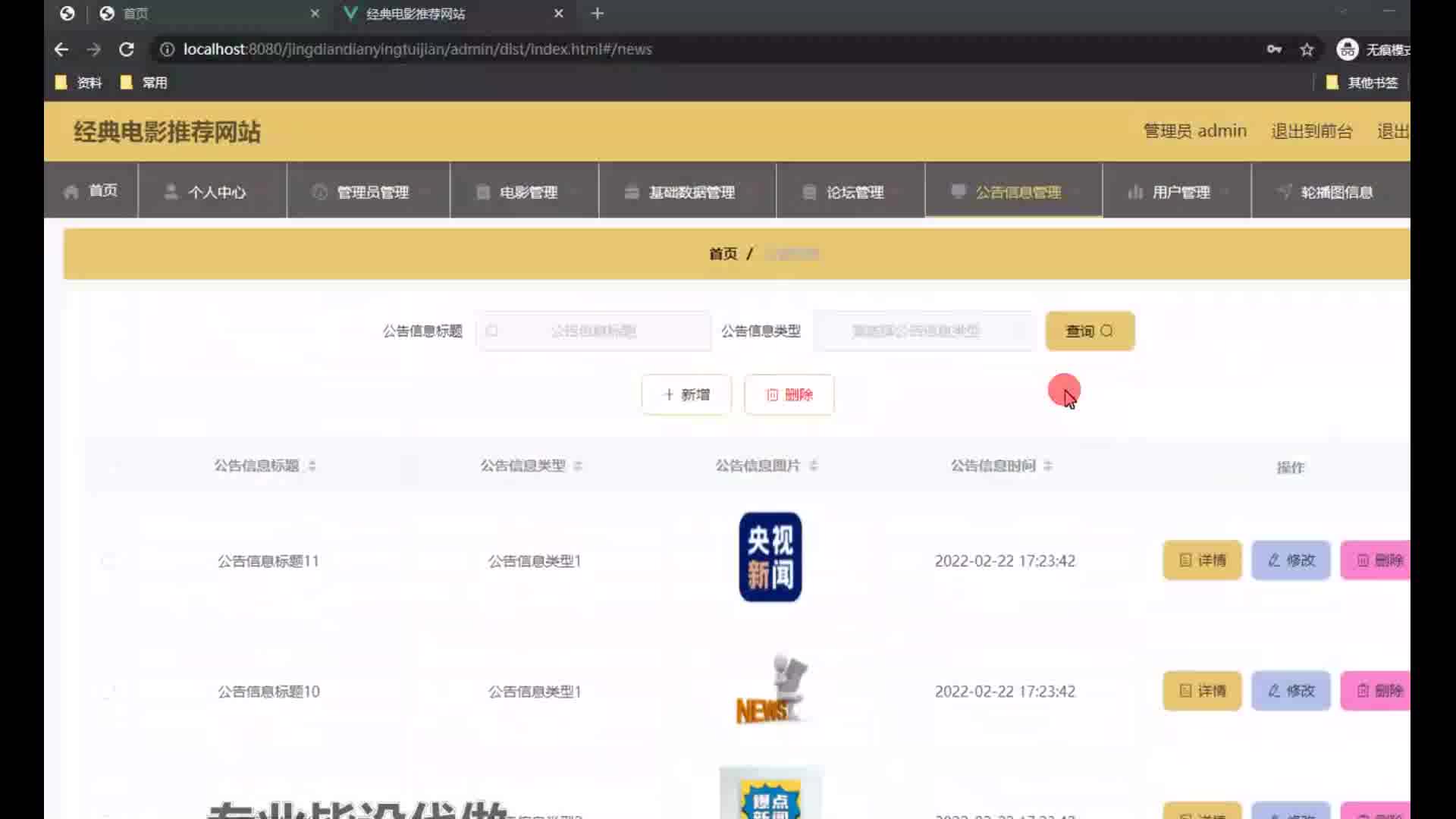1456x819 pixels.
Task: Expand the 电影管理 navigation menu
Action: pos(525,192)
